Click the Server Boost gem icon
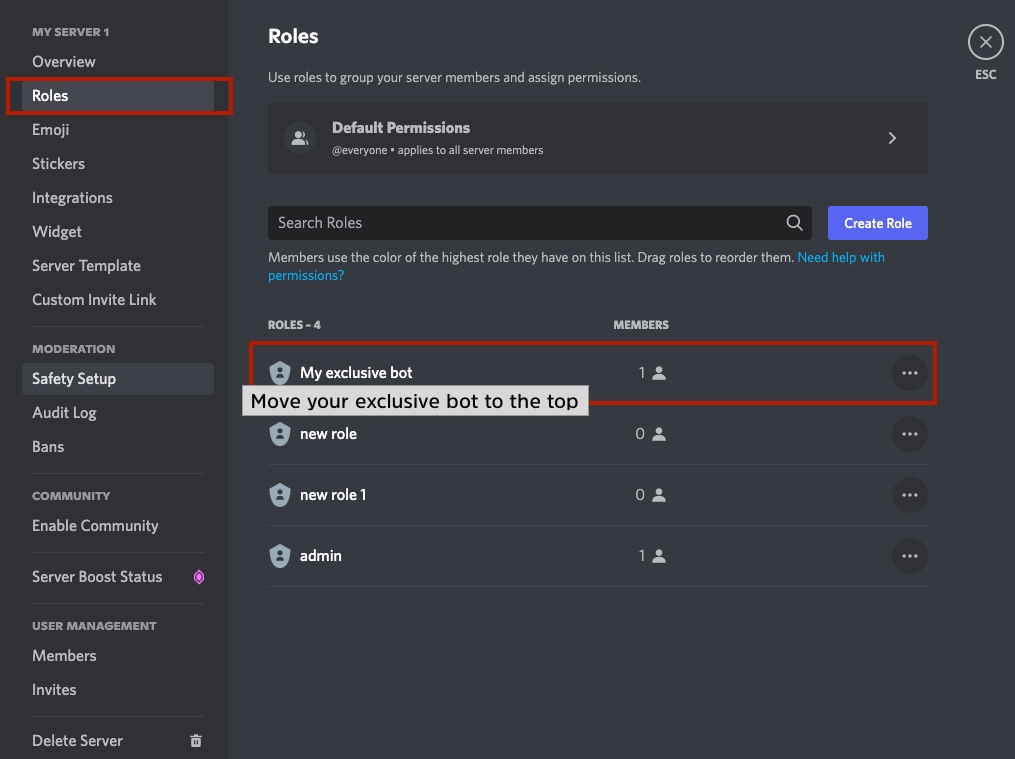1015x759 pixels. (199, 577)
